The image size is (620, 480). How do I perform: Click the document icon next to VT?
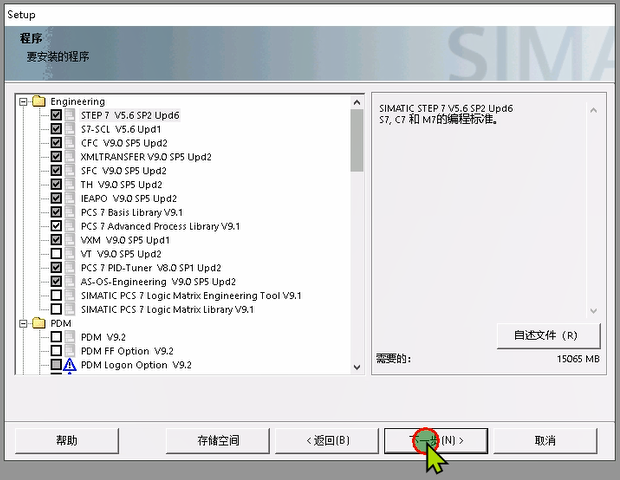tap(70, 253)
